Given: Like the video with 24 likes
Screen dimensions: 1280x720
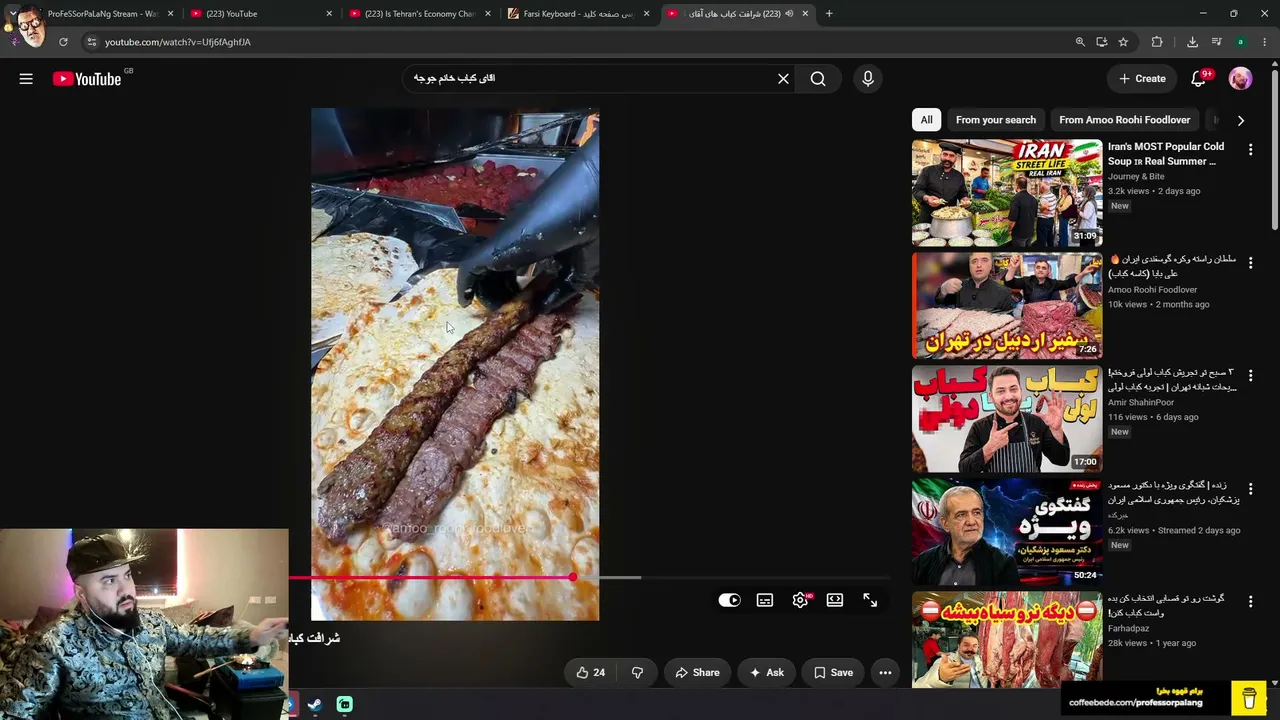Looking at the screenshot, I should 589,673.
